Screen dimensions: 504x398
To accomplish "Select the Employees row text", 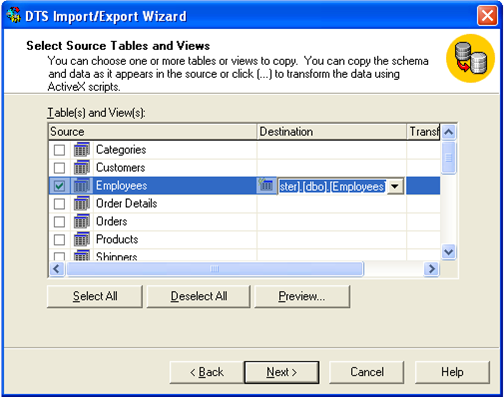I will click(122, 185).
